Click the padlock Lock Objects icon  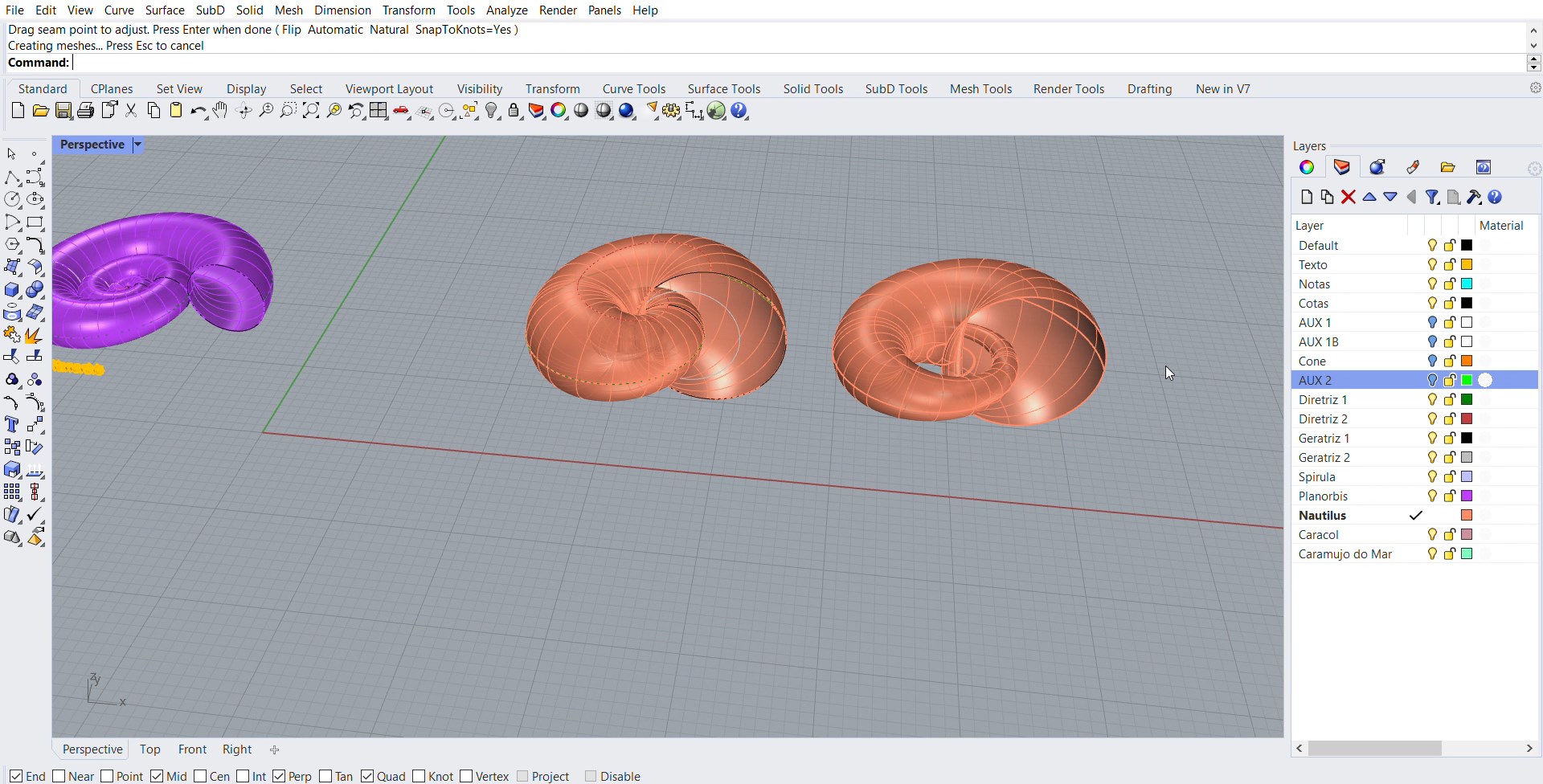tap(515, 111)
